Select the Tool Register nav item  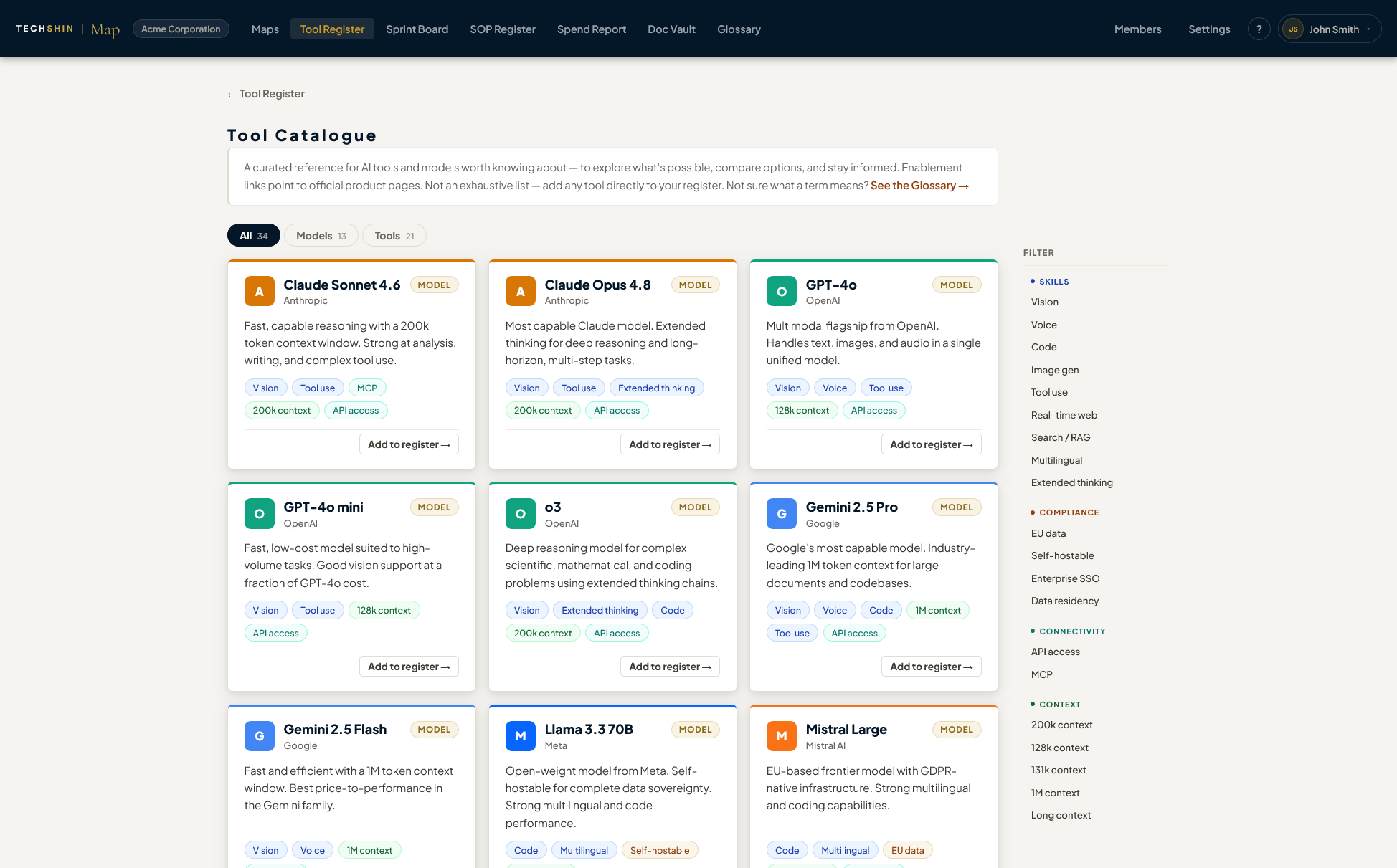point(332,29)
